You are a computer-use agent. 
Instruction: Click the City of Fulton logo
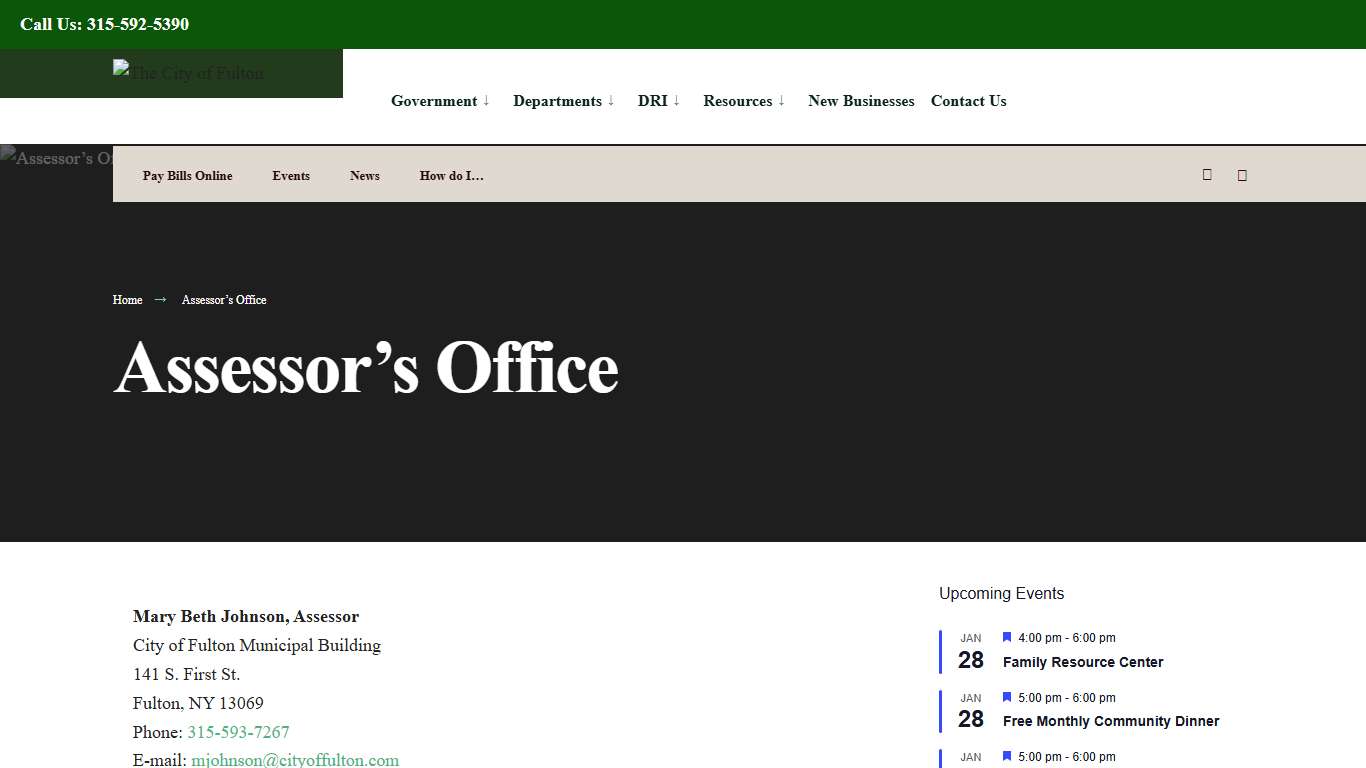pyautogui.click(x=187, y=73)
